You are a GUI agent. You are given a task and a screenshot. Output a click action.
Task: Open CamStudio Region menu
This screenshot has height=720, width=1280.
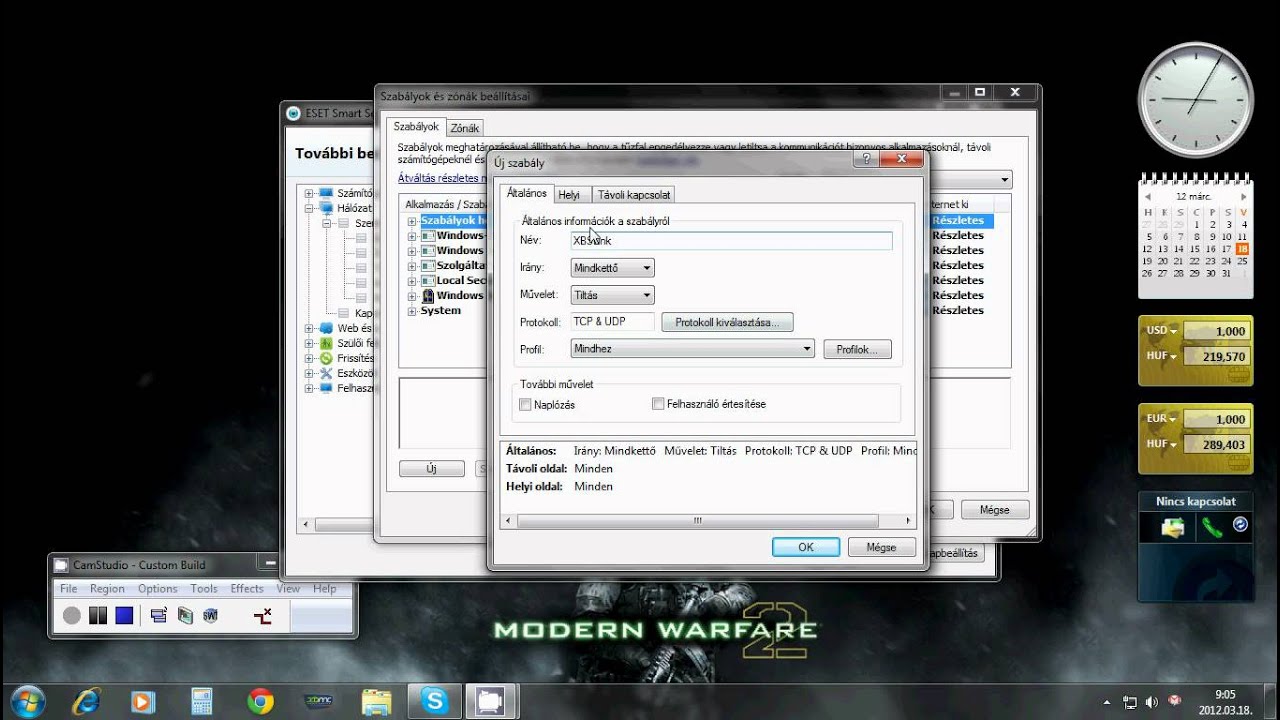point(107,589)
